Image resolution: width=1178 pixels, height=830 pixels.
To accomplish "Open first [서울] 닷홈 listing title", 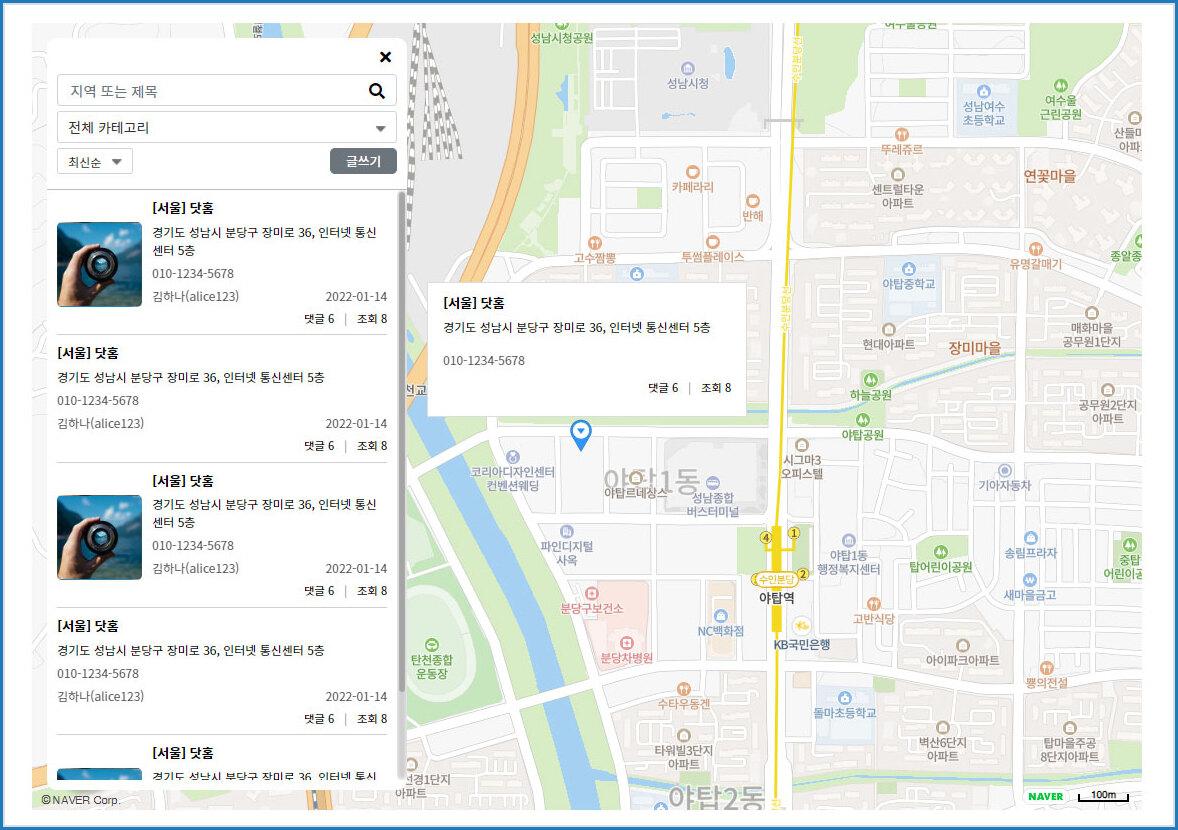I will tap(182, 208).
